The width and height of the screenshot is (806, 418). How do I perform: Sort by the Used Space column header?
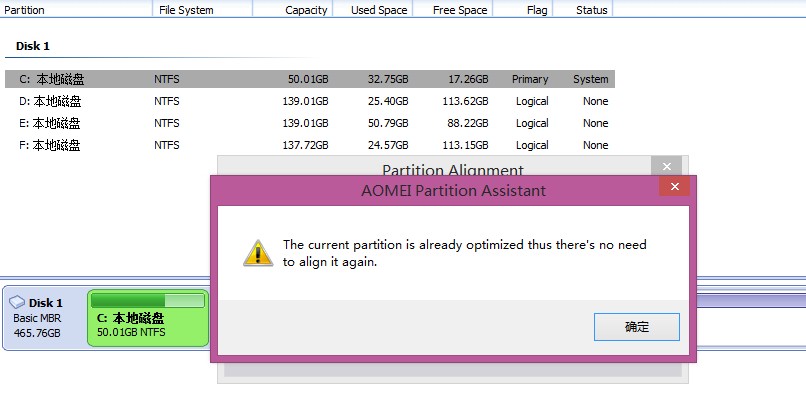(373, 10)
